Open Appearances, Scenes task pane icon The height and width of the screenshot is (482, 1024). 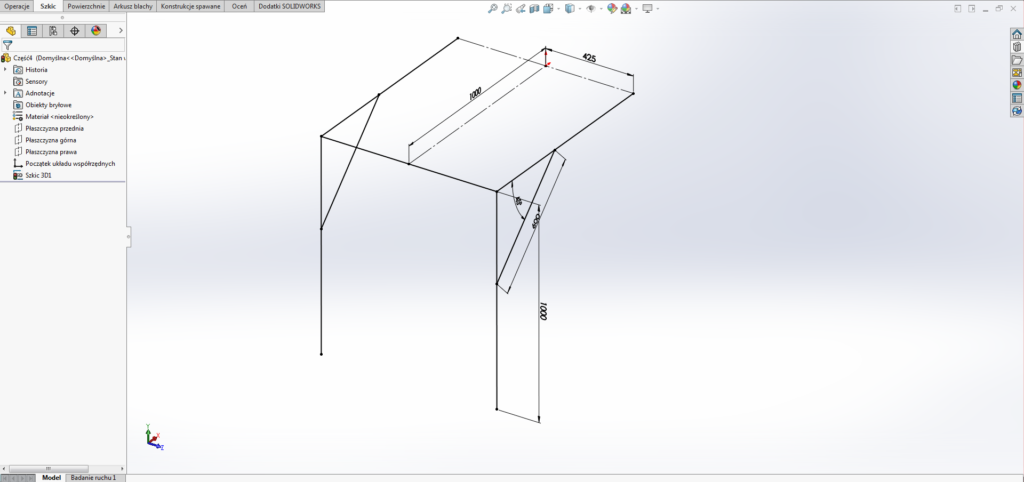click(x=1017, y=85)
